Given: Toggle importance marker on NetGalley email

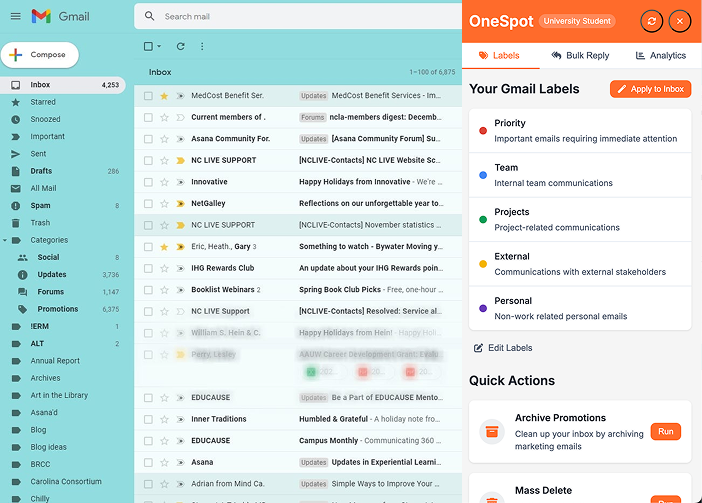Looking at the screenshot, I should coord(180,204).
